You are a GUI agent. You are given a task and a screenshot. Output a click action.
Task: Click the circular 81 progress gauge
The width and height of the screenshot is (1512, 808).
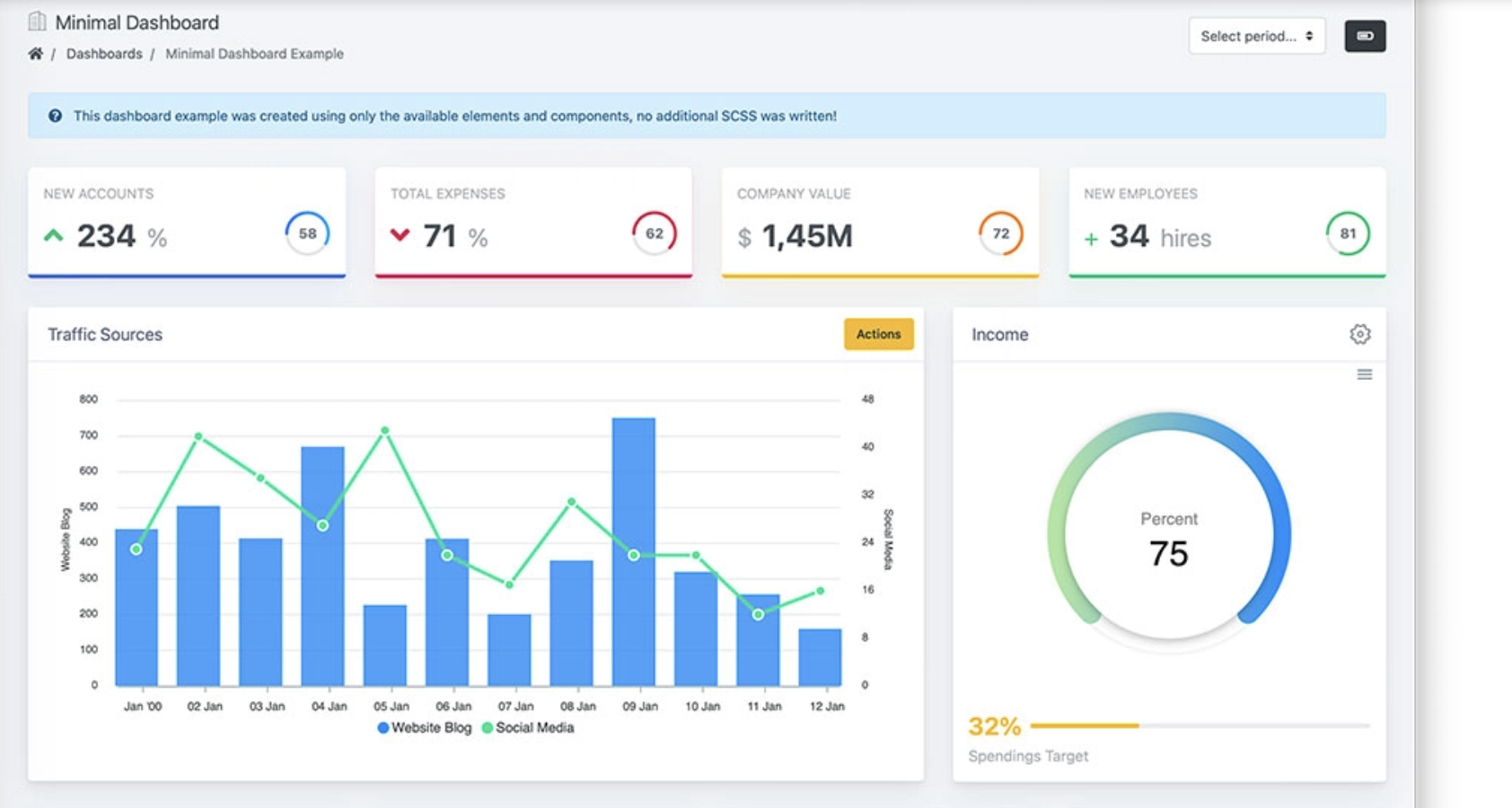[1348, 233]
